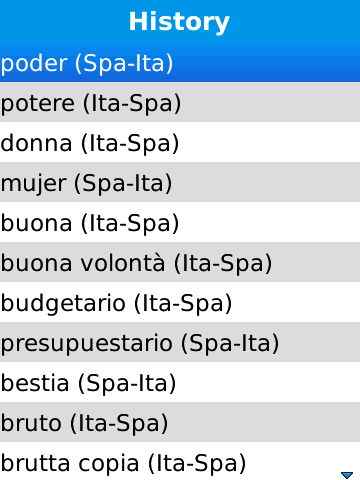Open the 'bruto (Ita-Spa)' entry
Screen dimensions: 360x480
pyautogui.click(x=180, y=422)
